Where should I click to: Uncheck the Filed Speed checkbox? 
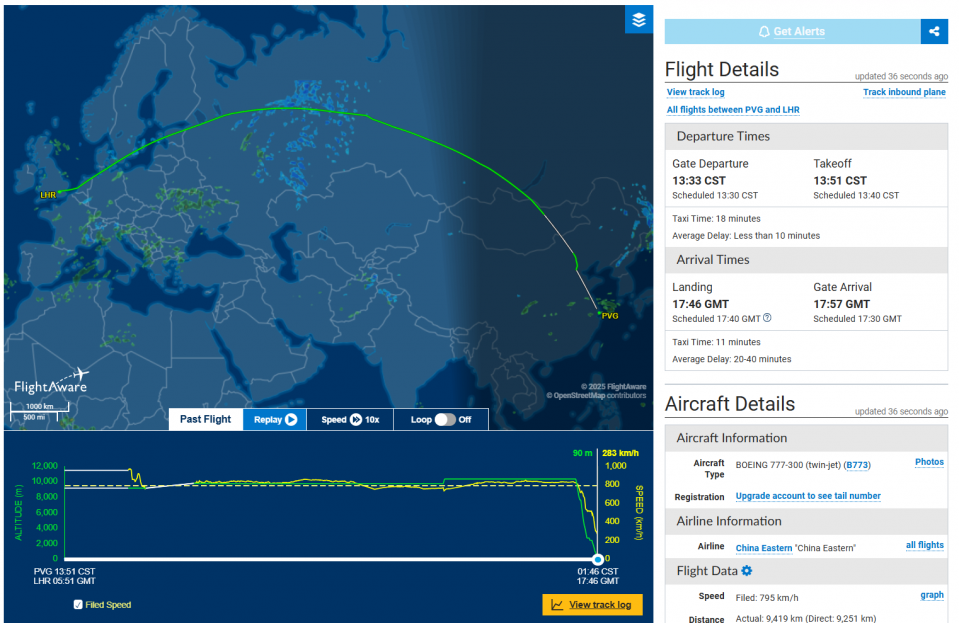coord(78,605)
